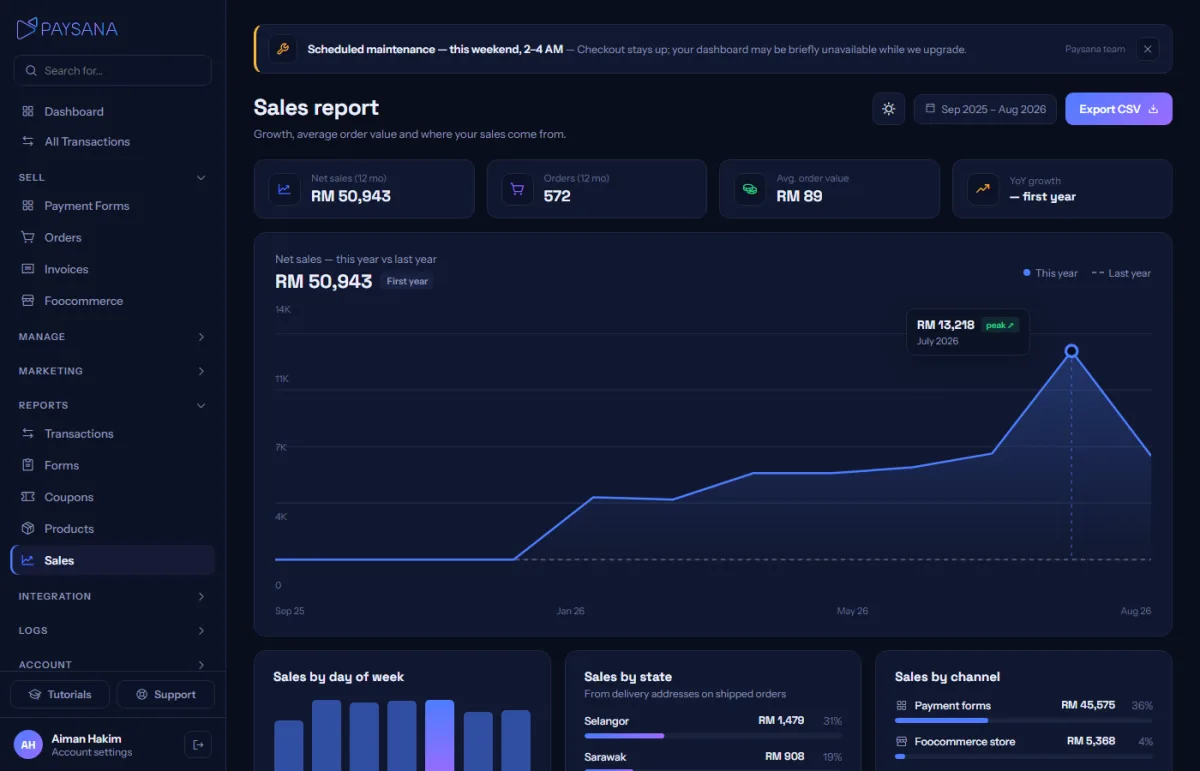Click the First year badge
The image size is (1200, 771).
click(408, 281)
